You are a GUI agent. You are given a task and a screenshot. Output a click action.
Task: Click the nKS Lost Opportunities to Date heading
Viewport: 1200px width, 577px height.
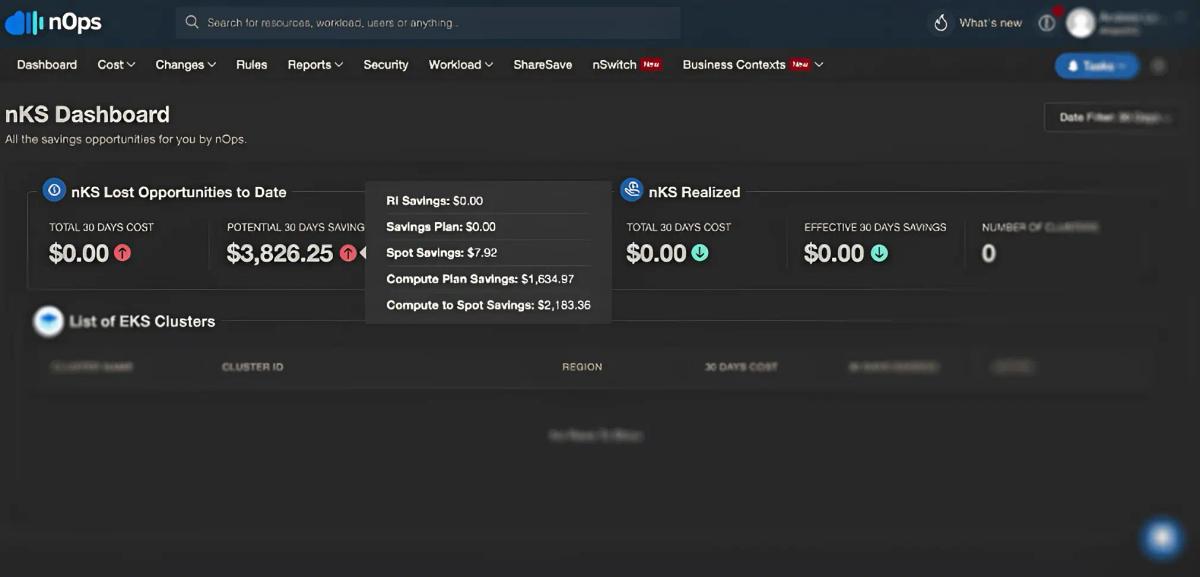click(x=179, y=192)
